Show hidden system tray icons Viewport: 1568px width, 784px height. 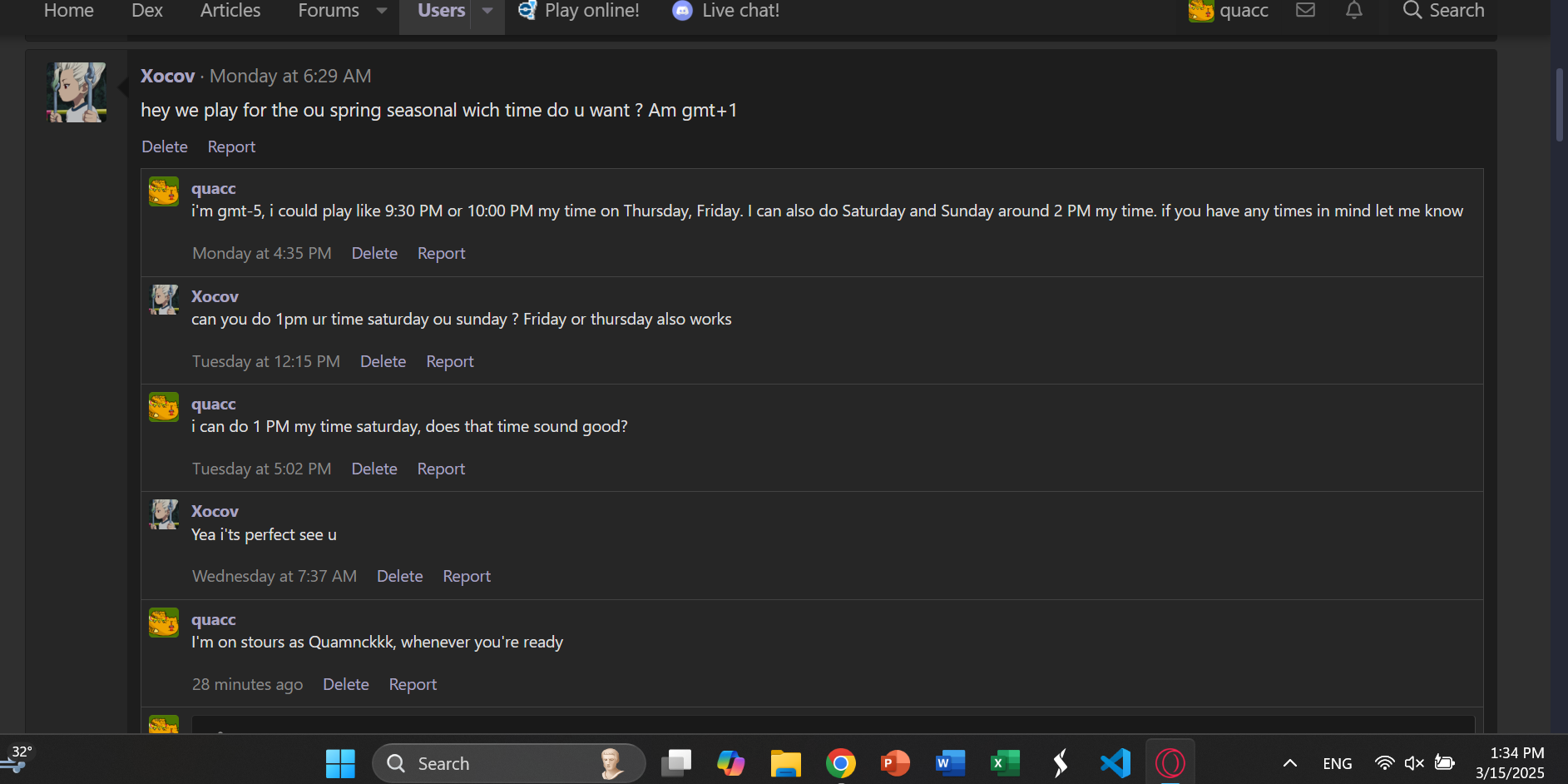point(1290,763)
